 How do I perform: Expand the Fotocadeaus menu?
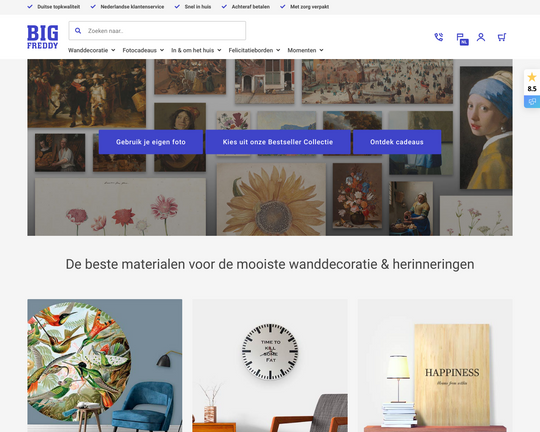pyautogui.click(x=143, y=50)
